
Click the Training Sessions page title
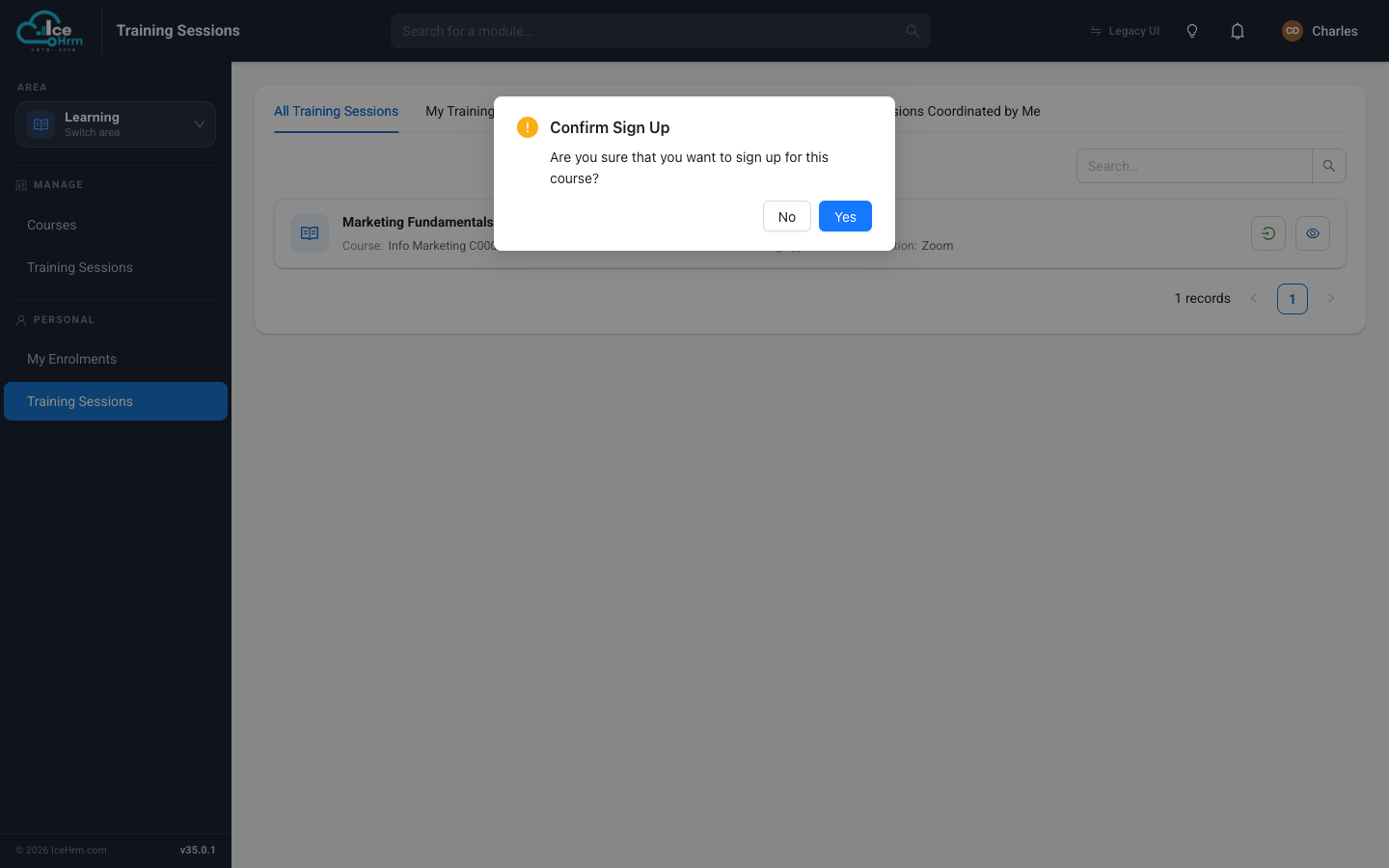point(178,31)
